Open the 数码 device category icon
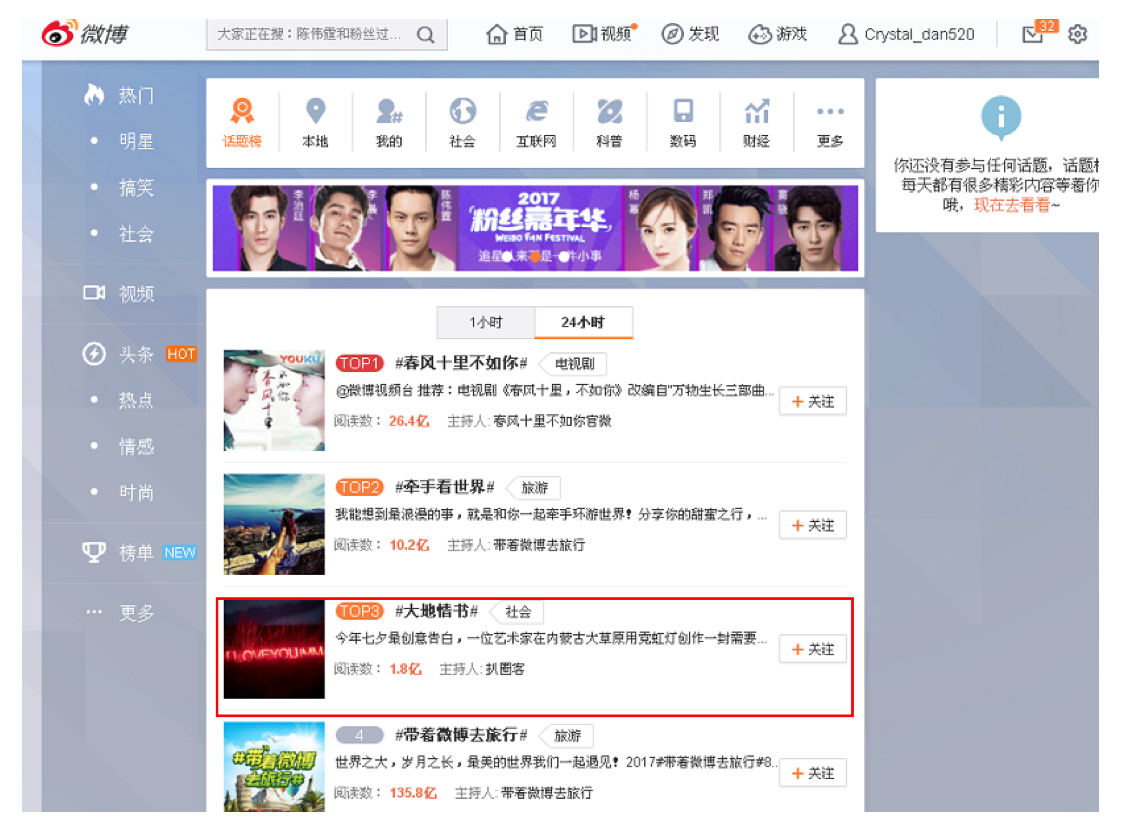The width and height of the screenshot is (1121, 831). pos(683,111)
